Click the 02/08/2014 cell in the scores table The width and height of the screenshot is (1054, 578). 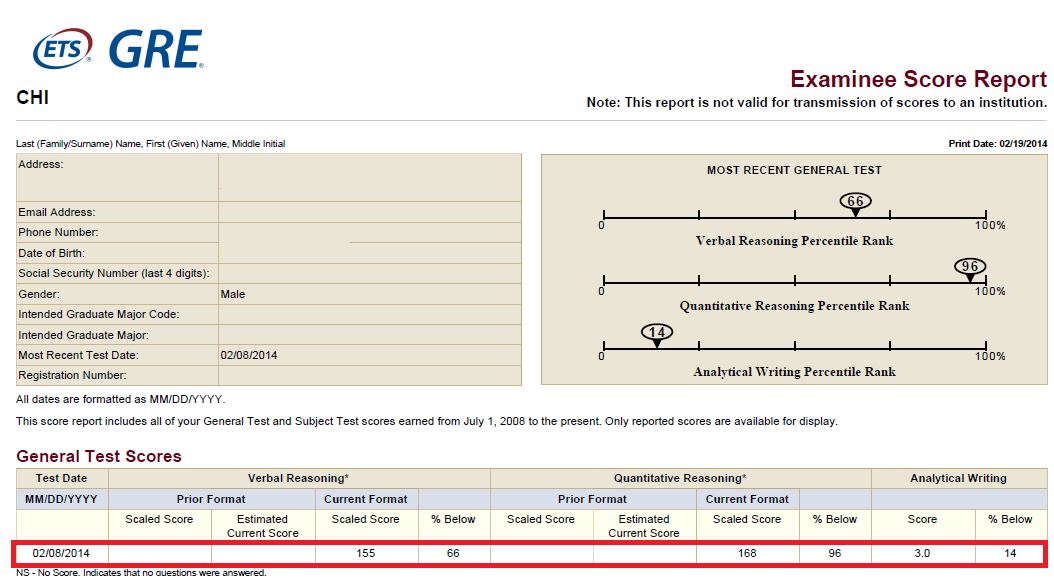coord(61,554)
